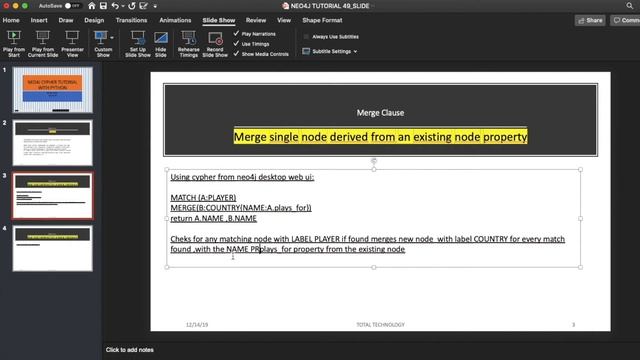
Task: Start slideshow with Play from Start
Action: pos(13,44)
